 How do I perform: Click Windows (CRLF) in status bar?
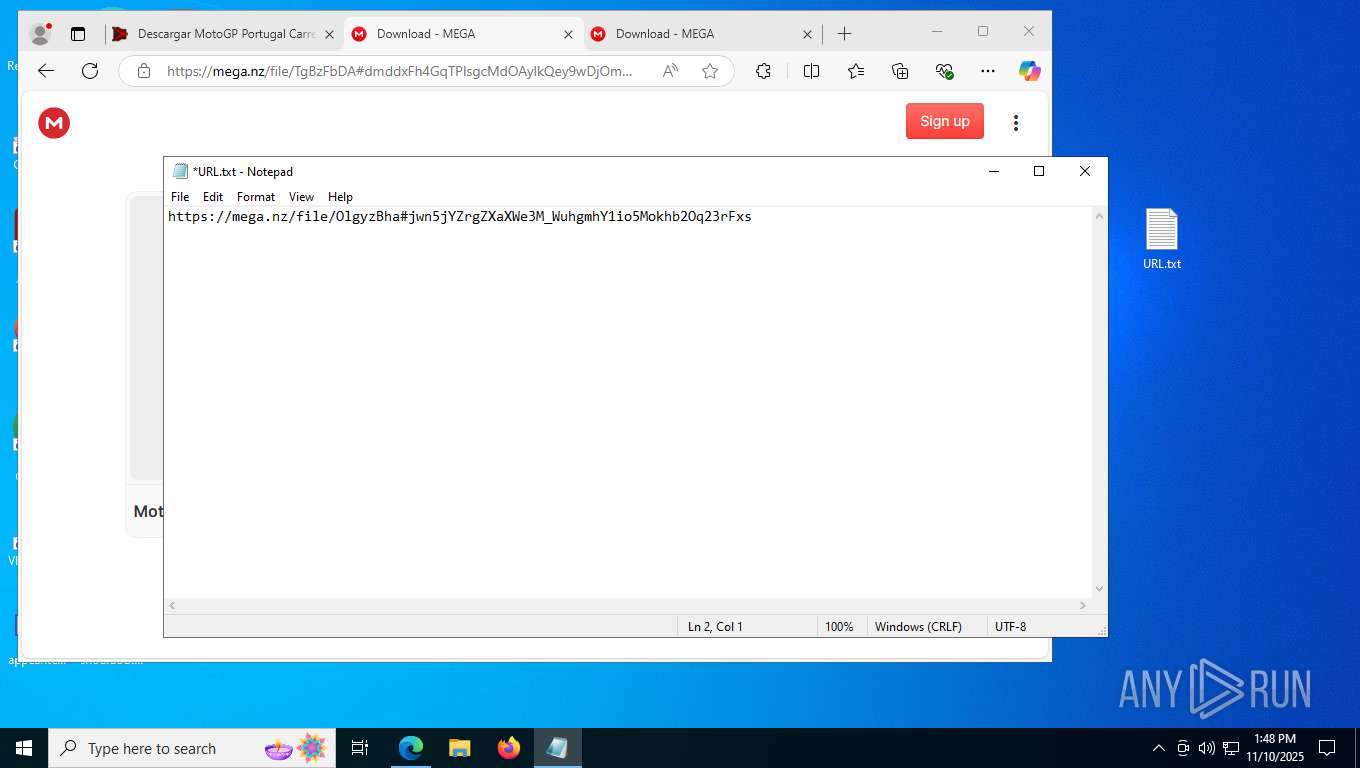click(918, 627)
